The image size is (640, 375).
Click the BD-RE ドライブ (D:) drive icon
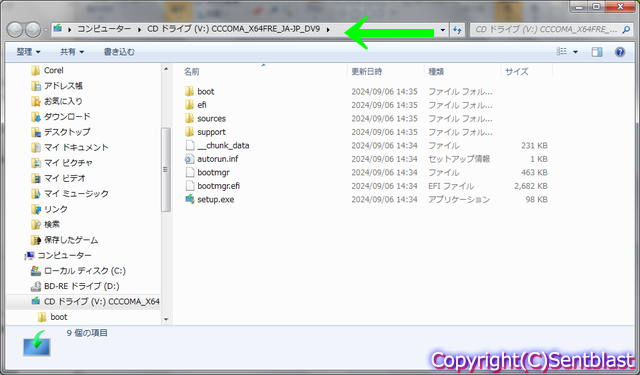point(36,286)
